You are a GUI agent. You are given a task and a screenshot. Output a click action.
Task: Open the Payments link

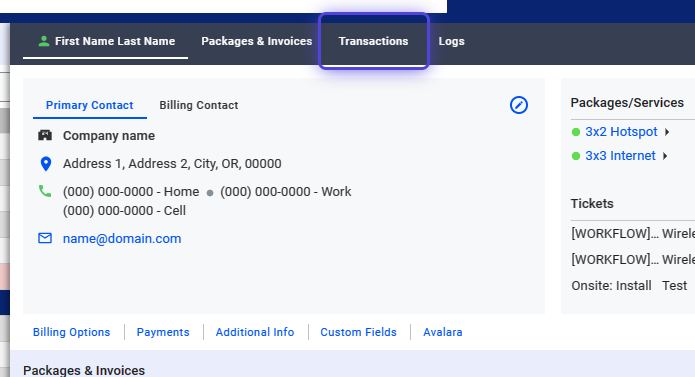163,332
